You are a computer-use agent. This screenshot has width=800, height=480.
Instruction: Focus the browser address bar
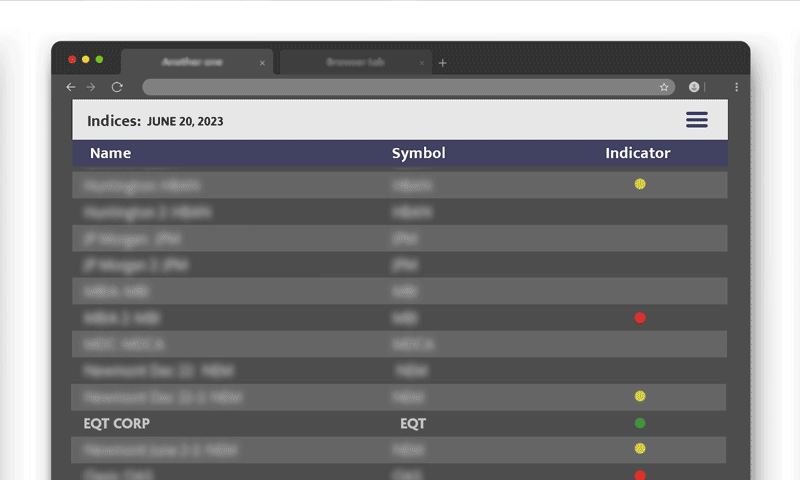400,87
